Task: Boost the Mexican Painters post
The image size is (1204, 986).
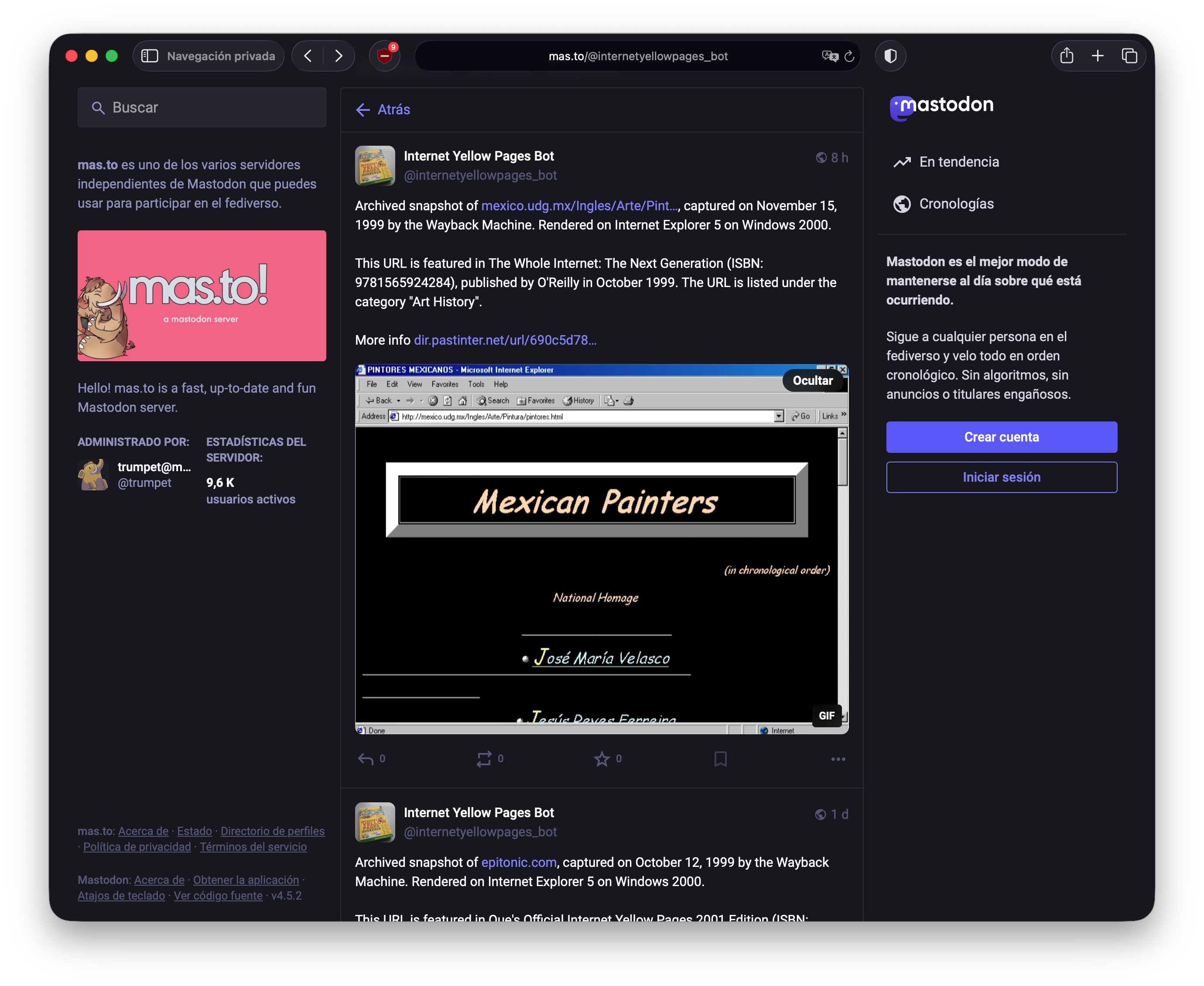Action: (483, 759)
